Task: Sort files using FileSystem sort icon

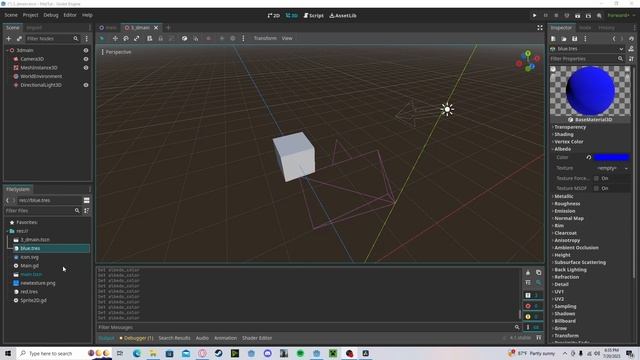Action: coord(87,211)
